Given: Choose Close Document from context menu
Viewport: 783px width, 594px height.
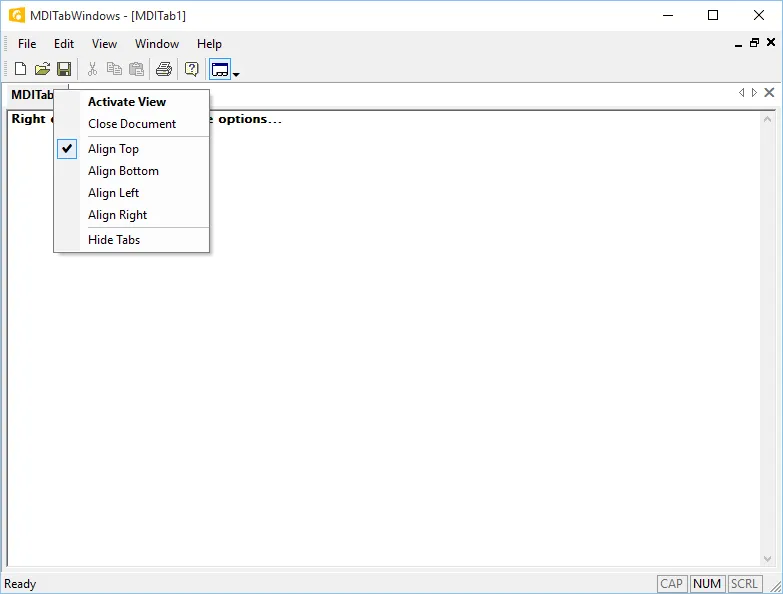Looking at the screenshot, I should point(132,124).
